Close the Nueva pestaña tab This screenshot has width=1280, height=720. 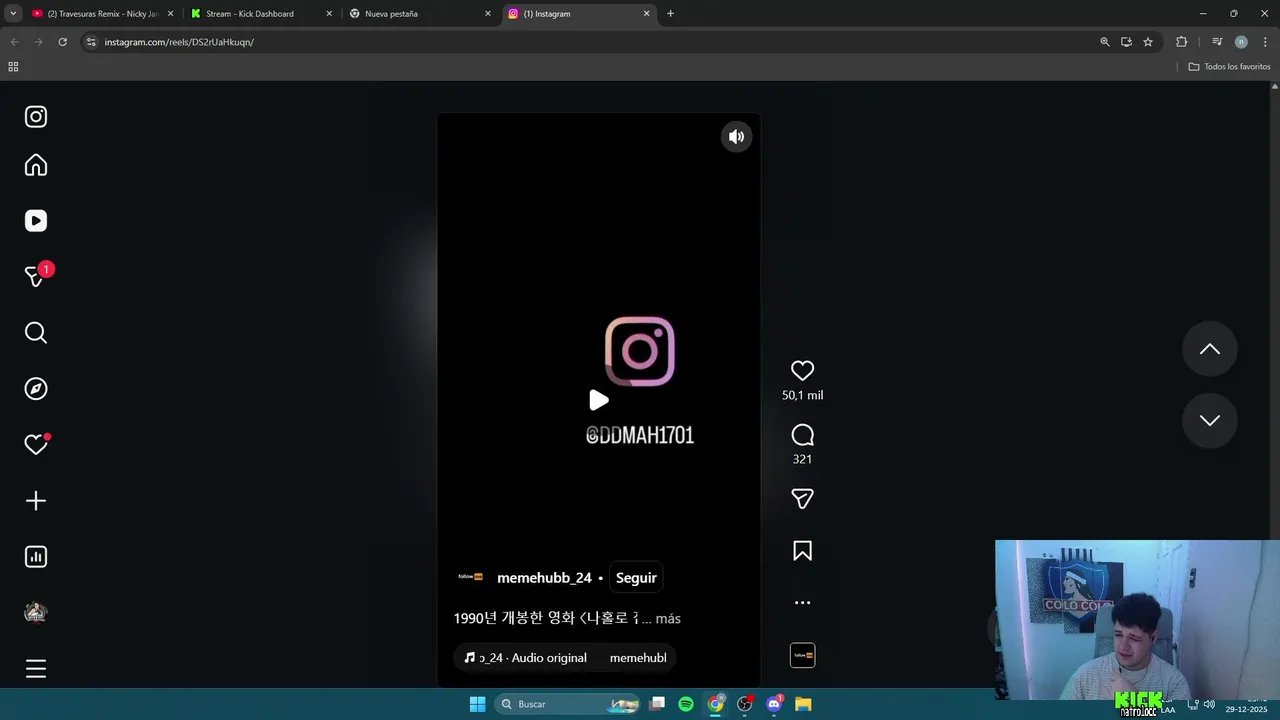tap(488, 14)
